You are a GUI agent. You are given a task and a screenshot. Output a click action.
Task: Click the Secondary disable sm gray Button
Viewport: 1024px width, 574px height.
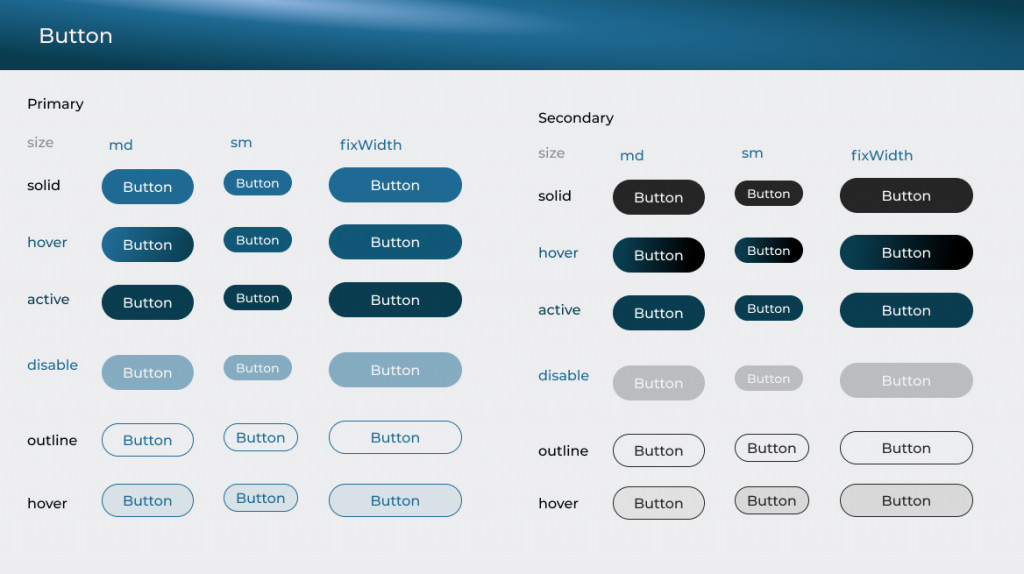769,378
